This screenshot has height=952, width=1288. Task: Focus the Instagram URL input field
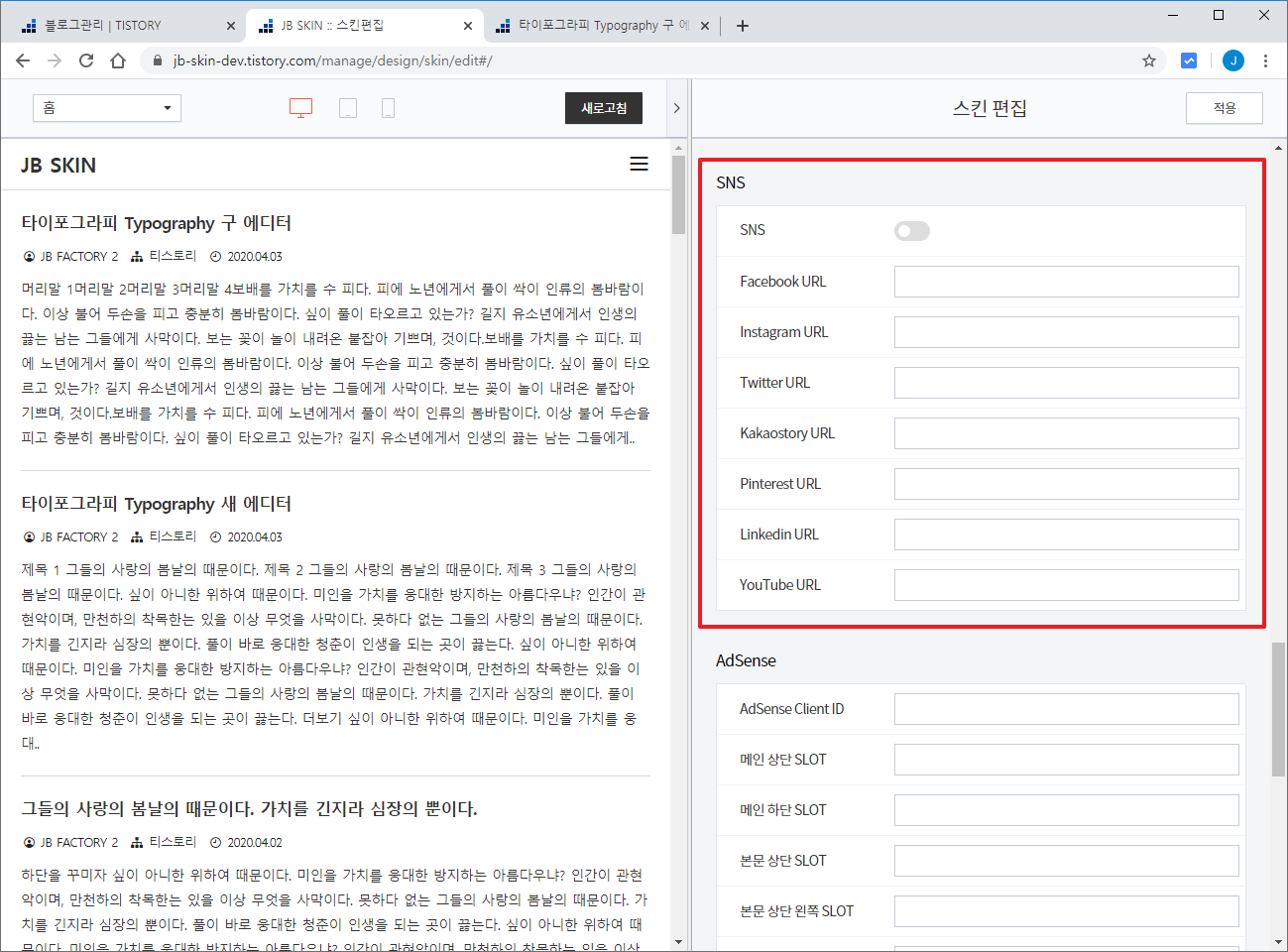pos(1067,332)
